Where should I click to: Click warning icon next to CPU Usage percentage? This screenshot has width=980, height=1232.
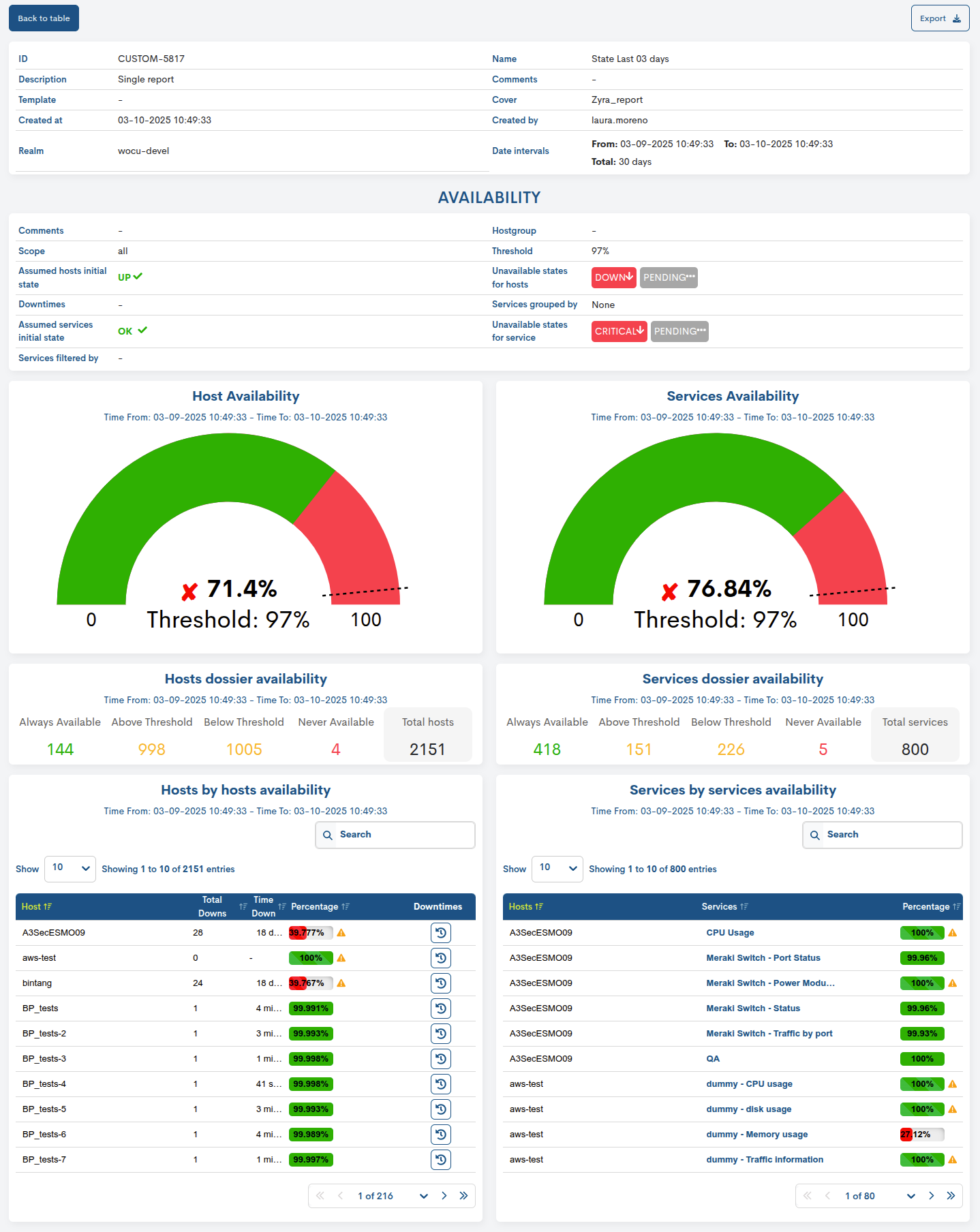coord(953,933)
